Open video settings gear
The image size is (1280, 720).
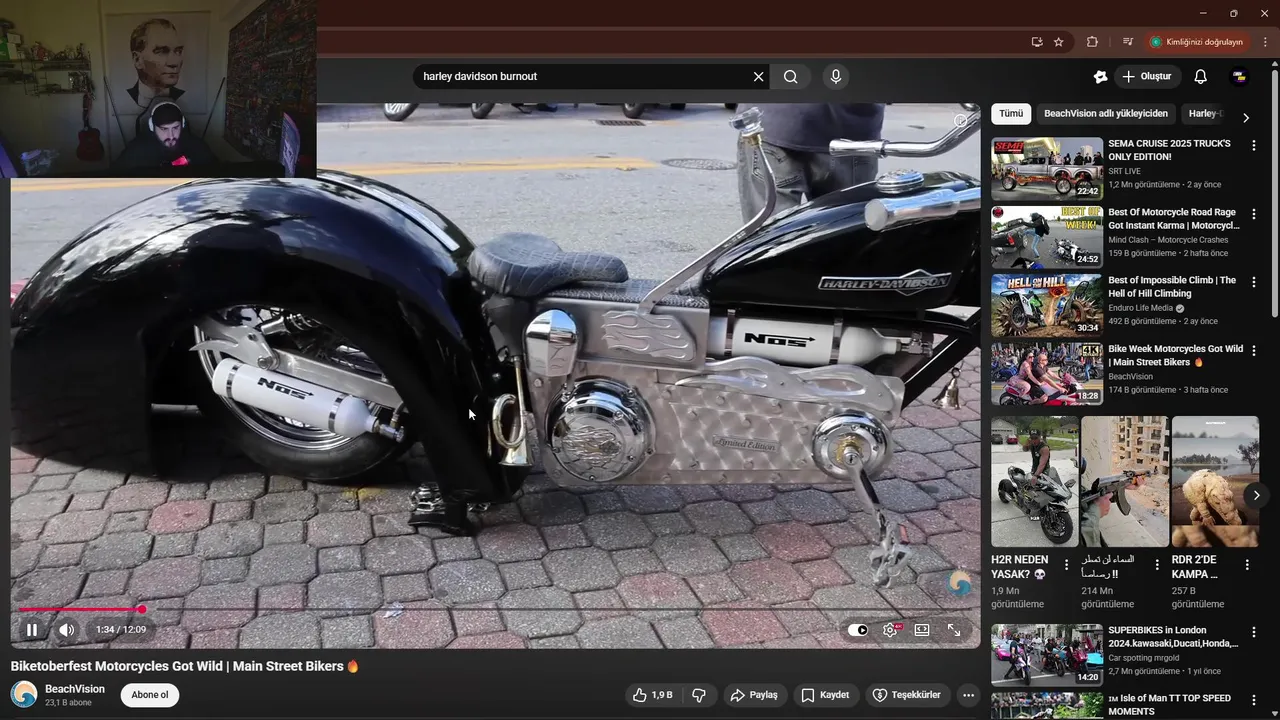(890, 630)
